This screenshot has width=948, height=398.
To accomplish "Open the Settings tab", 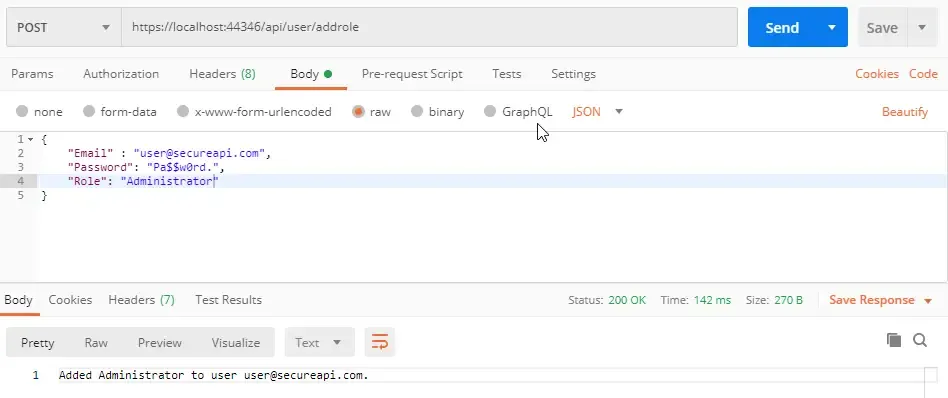I will pos(573,74).
